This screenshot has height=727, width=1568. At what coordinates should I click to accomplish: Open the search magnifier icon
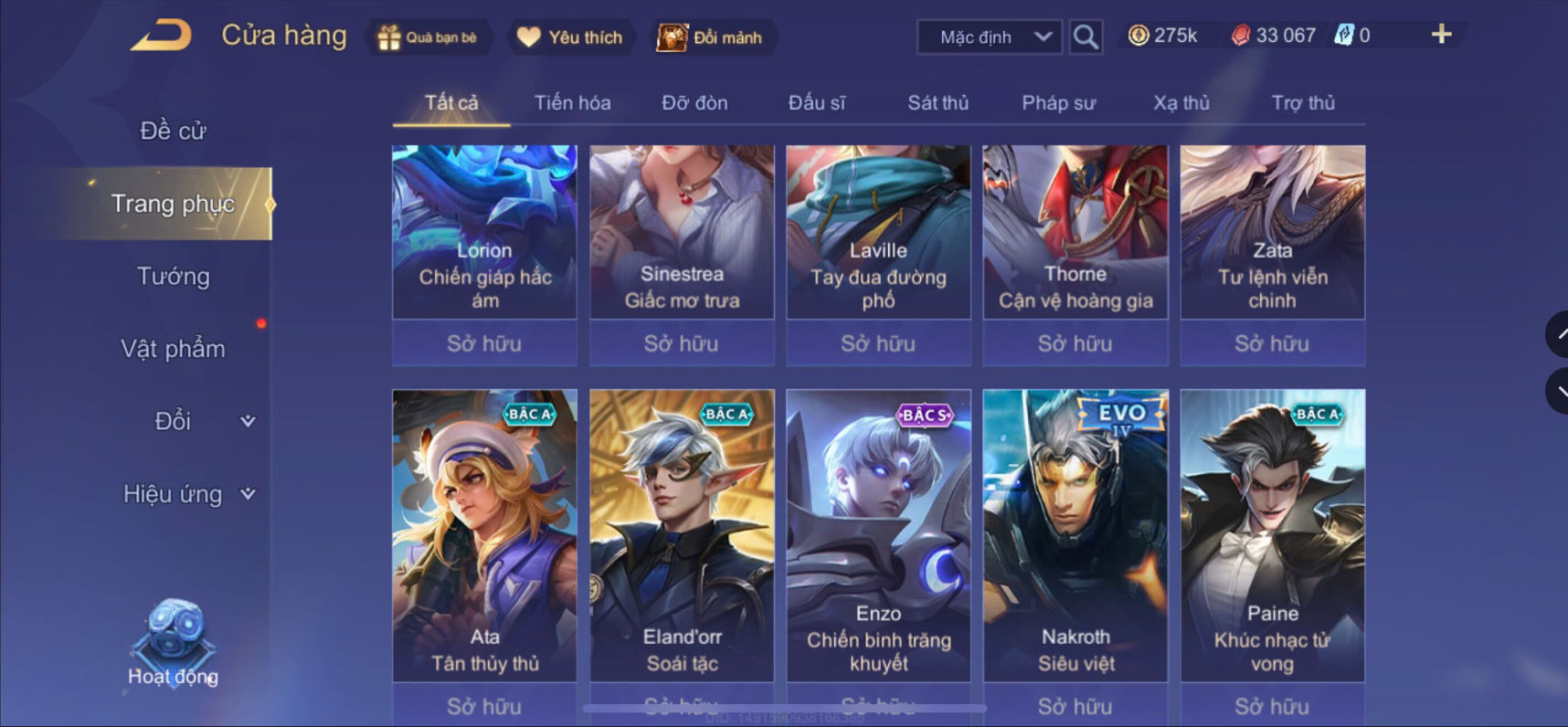click(1086, 37)
